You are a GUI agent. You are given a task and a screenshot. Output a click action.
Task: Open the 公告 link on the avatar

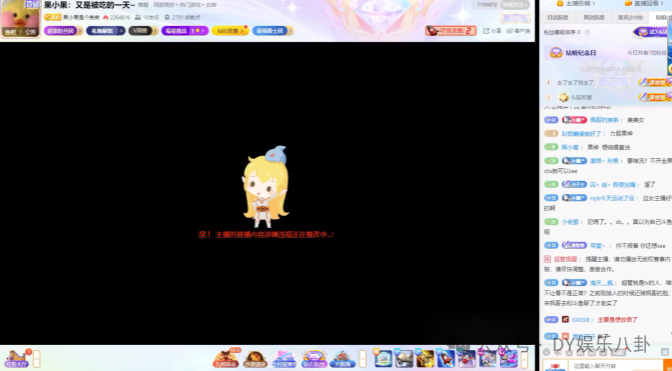click(30, 32)
